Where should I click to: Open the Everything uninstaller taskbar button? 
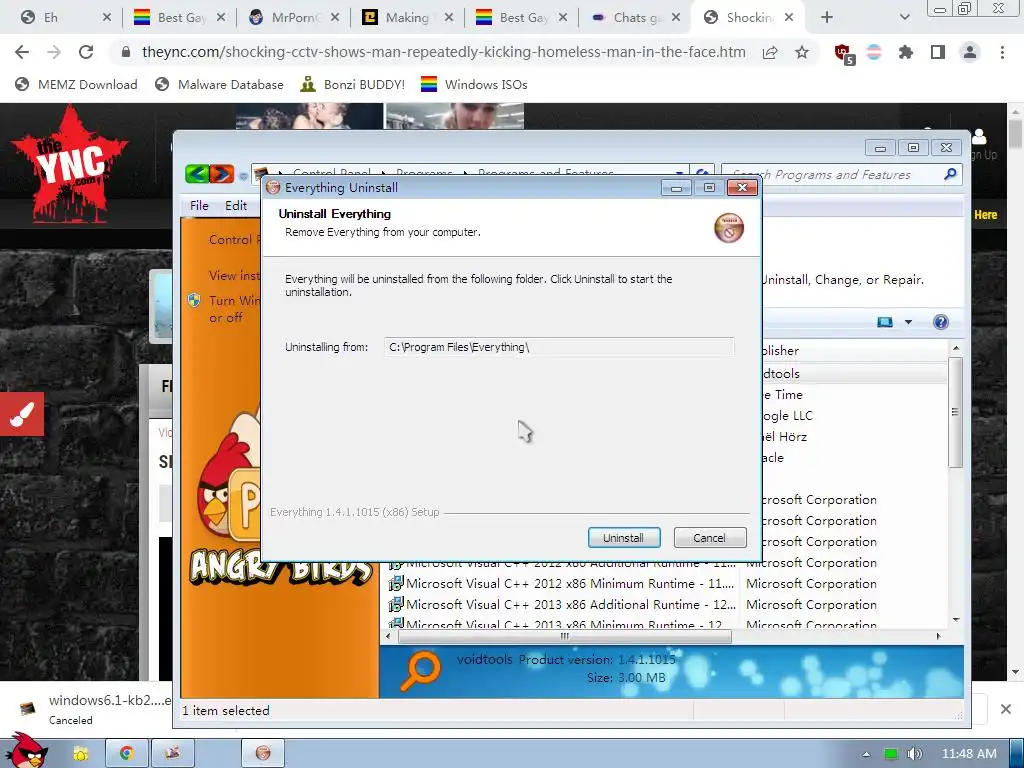click(263, 754)
